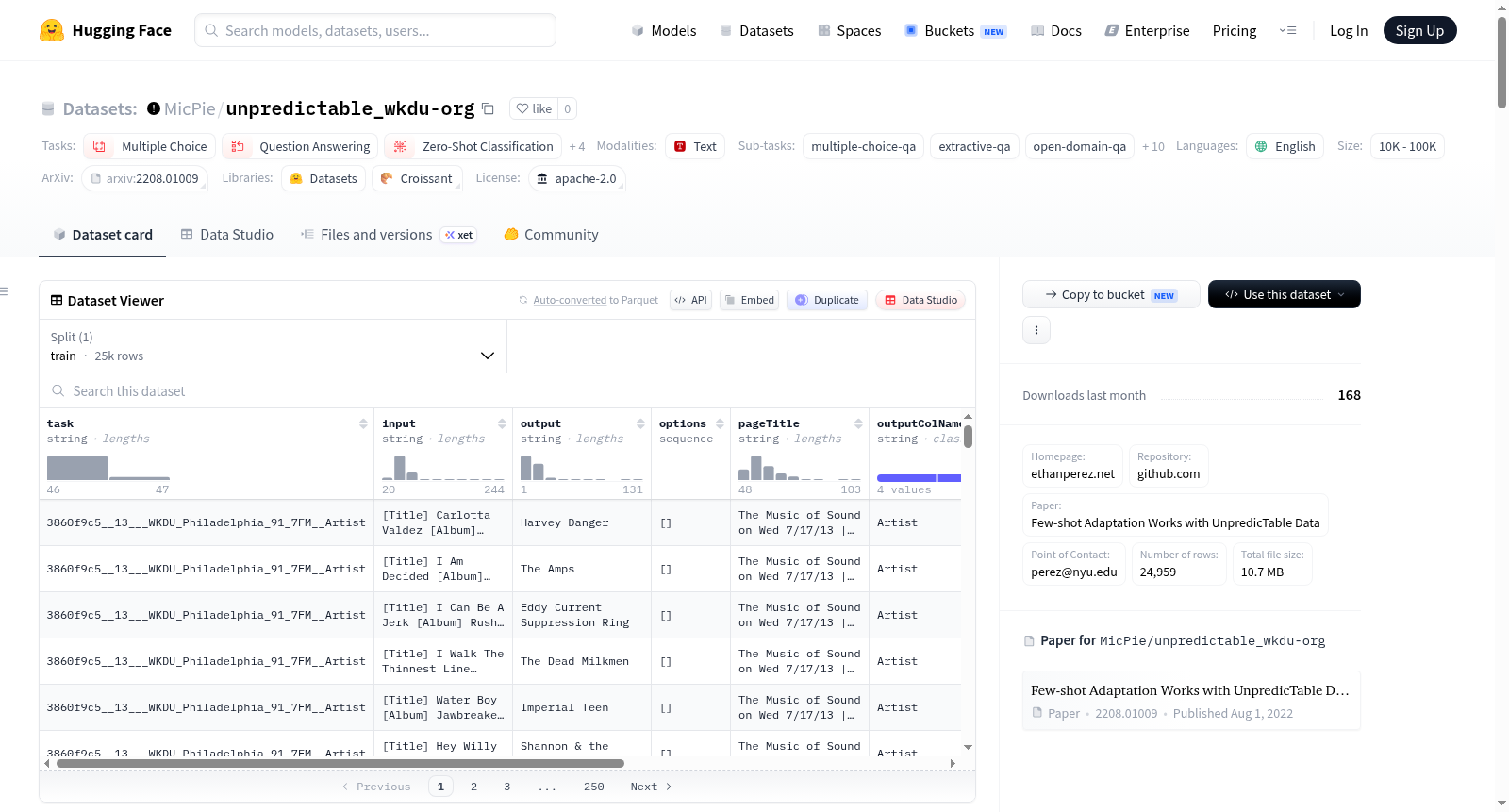
Task: Click the Zero-Shot Classification task tag
Action: tap(473, 146)
